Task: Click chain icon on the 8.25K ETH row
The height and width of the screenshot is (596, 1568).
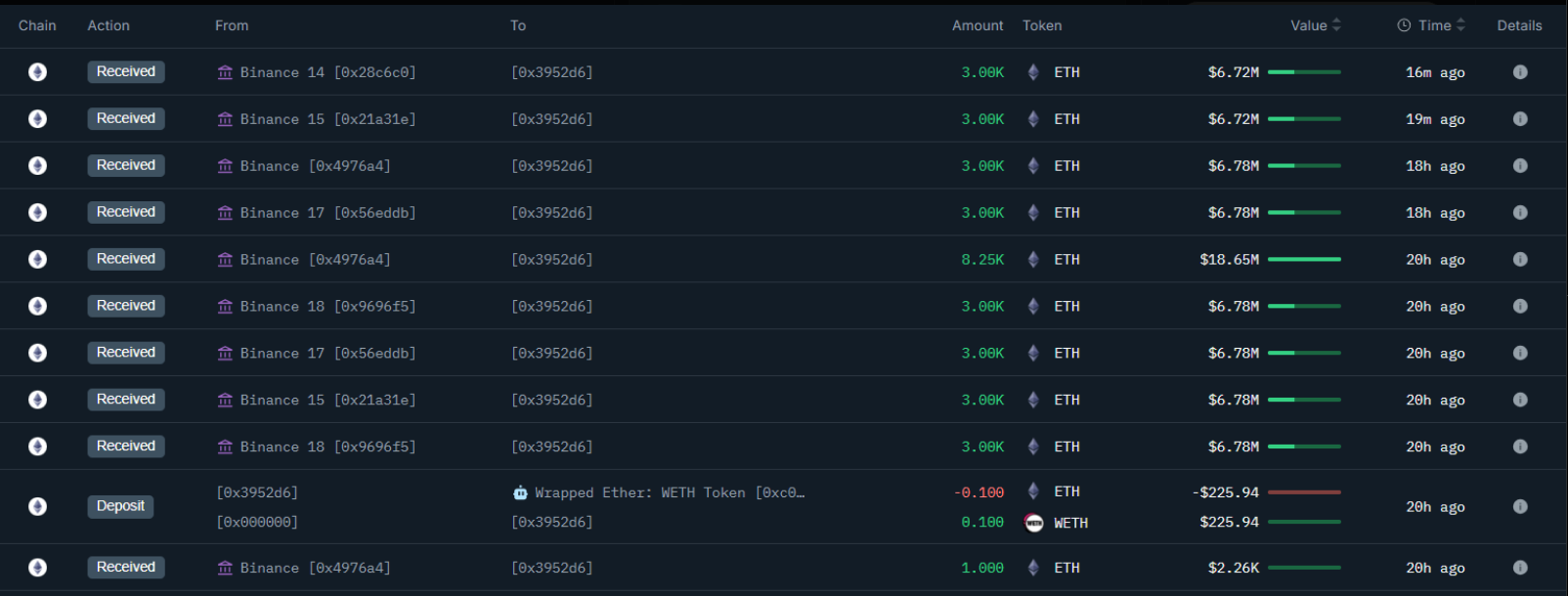Action: point(37,260)
